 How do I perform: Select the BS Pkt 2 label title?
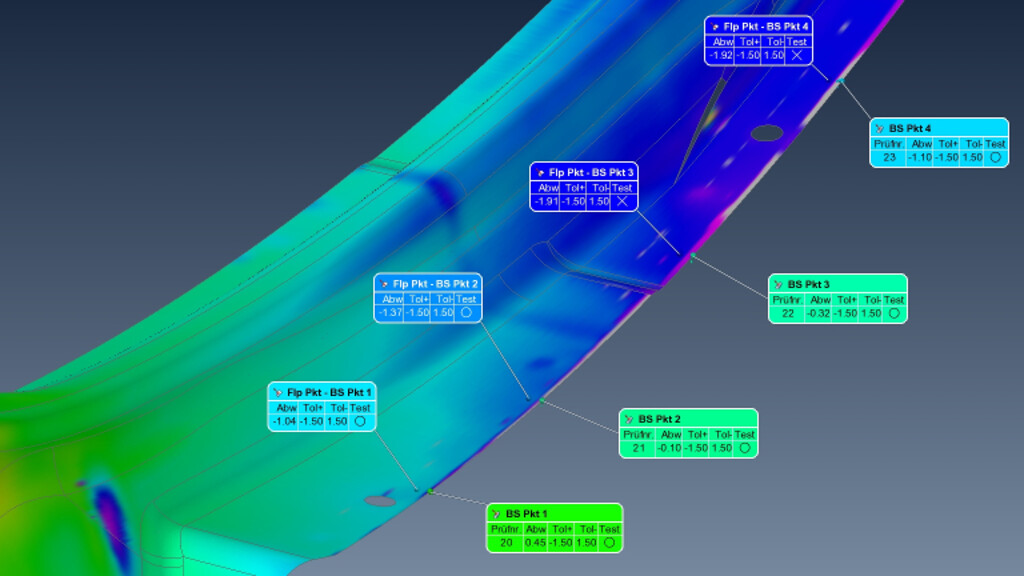pyautogui.click(x=659, y=419)
